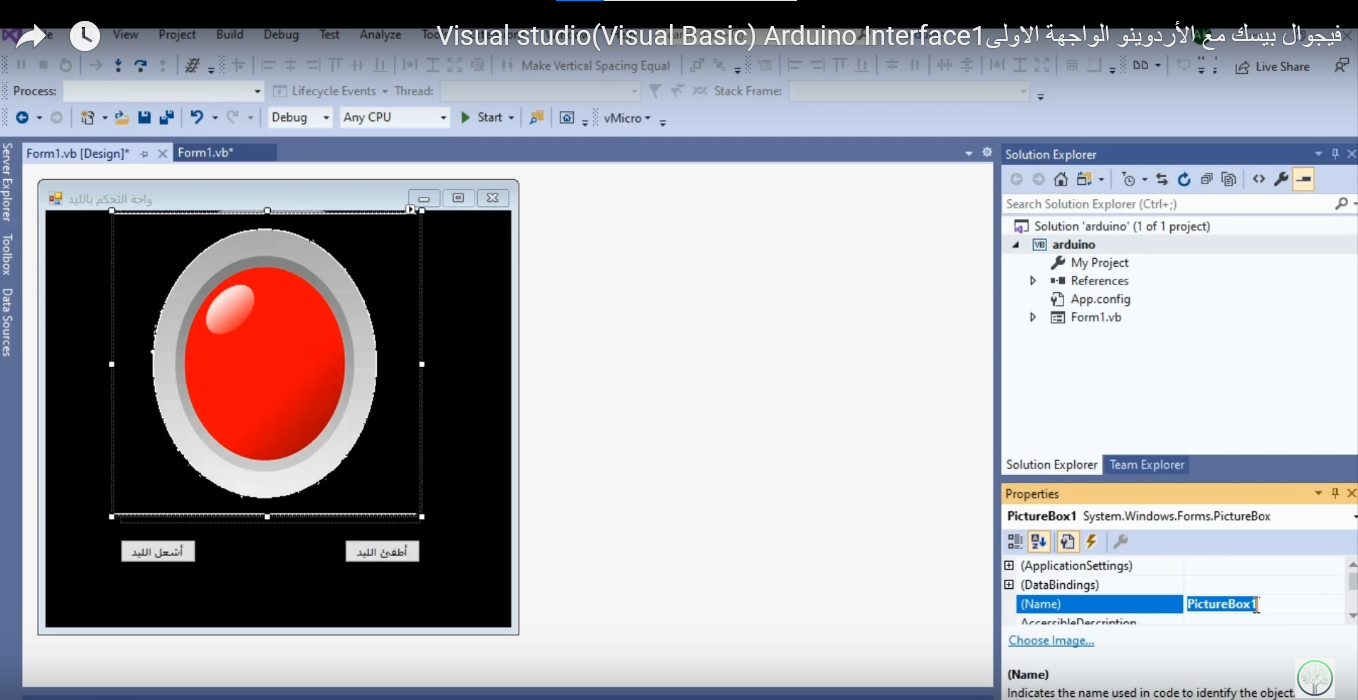Click the New Project toolbar icon
The image size is (1358, 700).
[x=88, y=117]
